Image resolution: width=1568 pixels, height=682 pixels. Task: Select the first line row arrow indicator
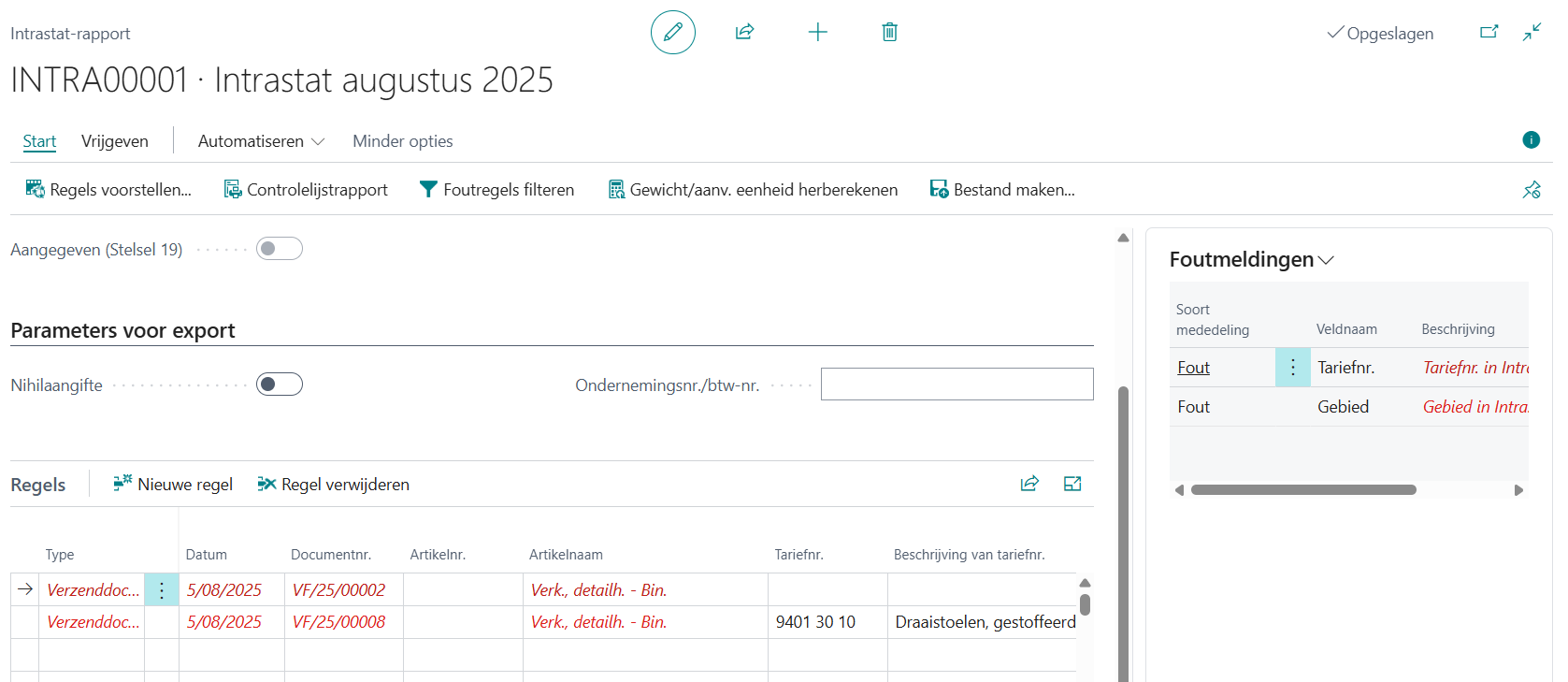coord(25,589)
